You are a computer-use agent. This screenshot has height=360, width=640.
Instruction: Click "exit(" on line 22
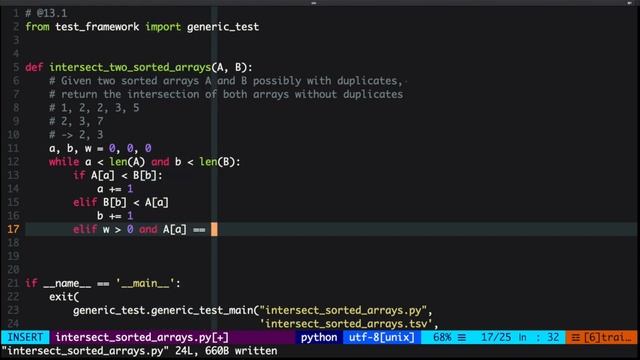[64, 297]
